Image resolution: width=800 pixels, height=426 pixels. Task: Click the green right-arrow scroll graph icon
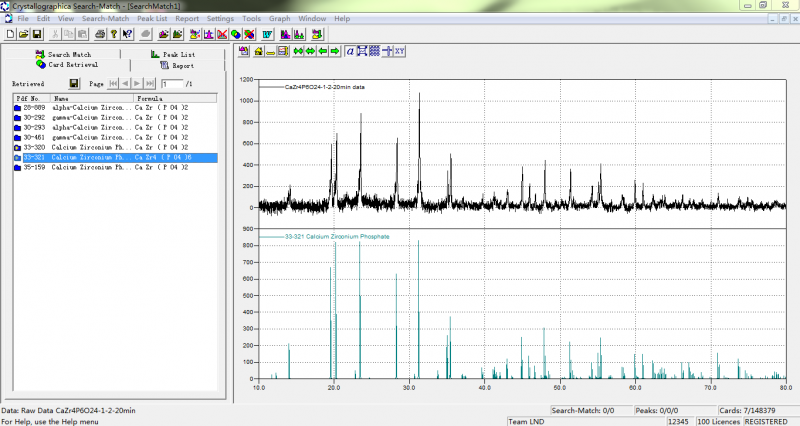[x=335, y=51]
